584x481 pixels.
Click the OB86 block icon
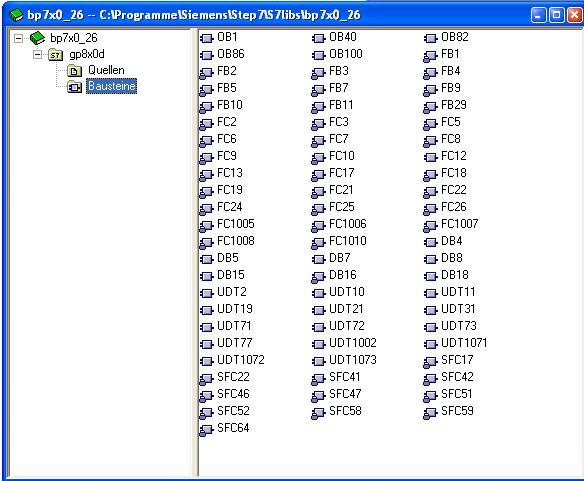pyautogui.click(x=206, y=55)
